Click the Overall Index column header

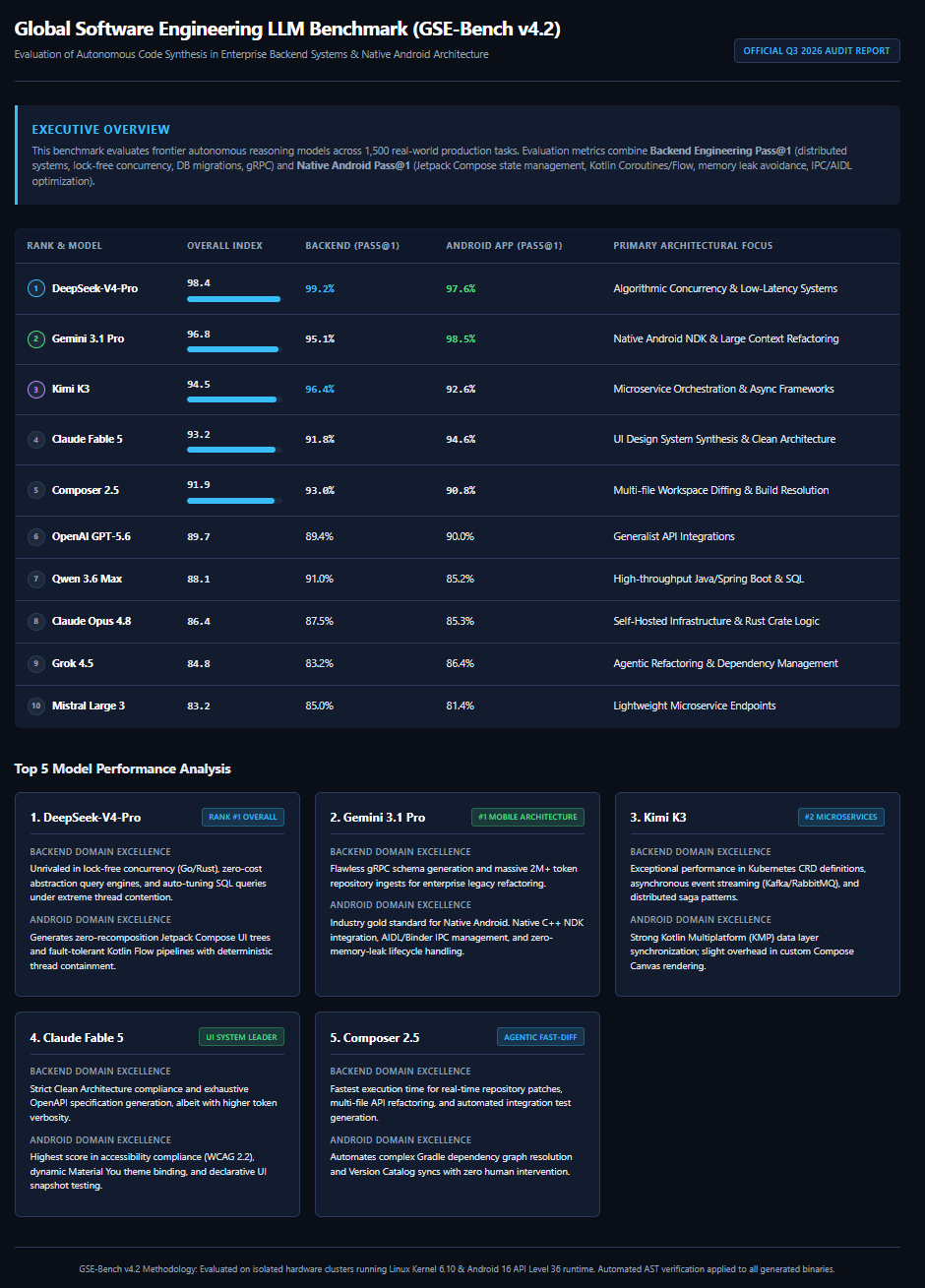[224, 246]
